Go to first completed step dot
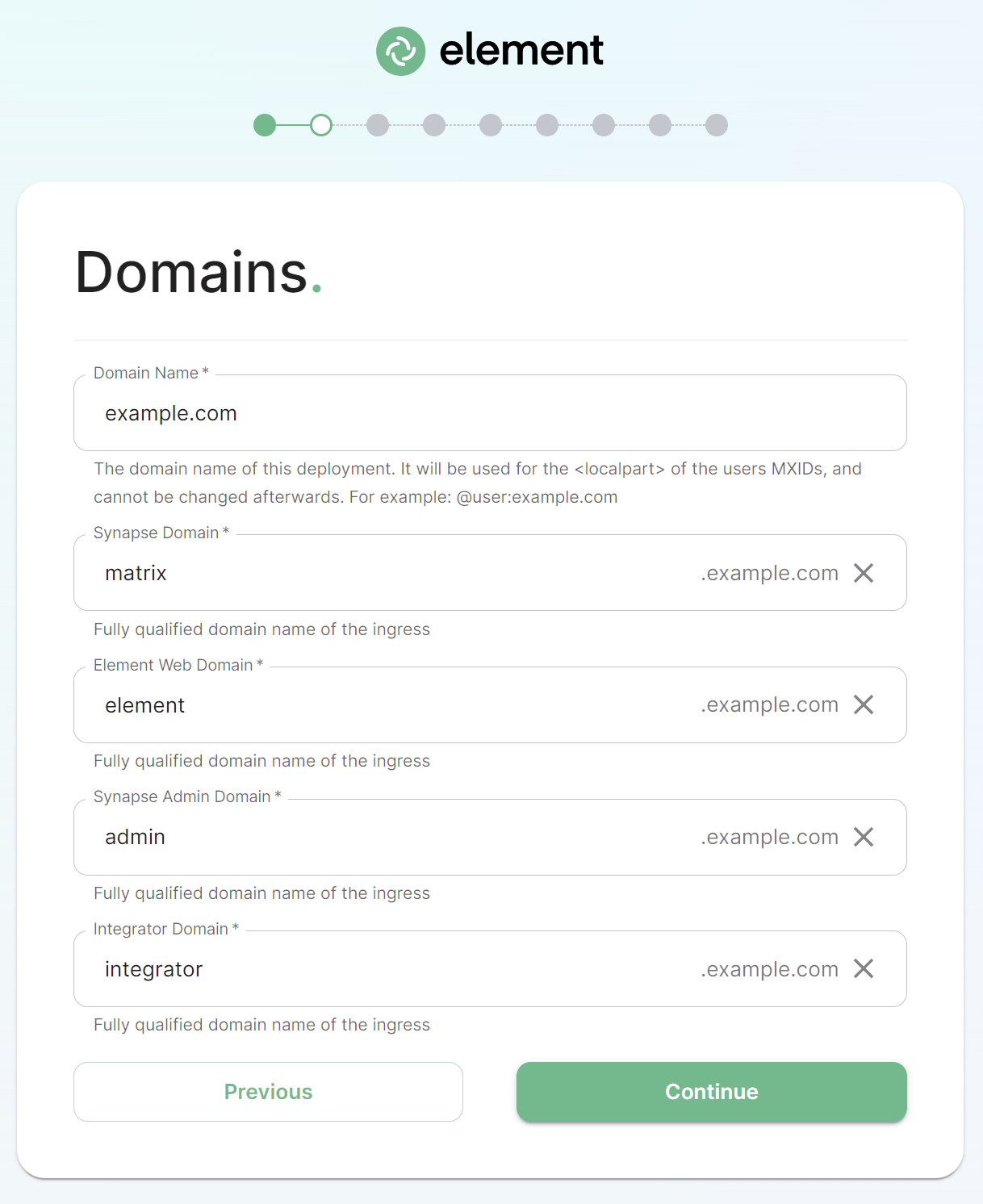Screen dimensions: 983x1204 (x=265, y=125)
